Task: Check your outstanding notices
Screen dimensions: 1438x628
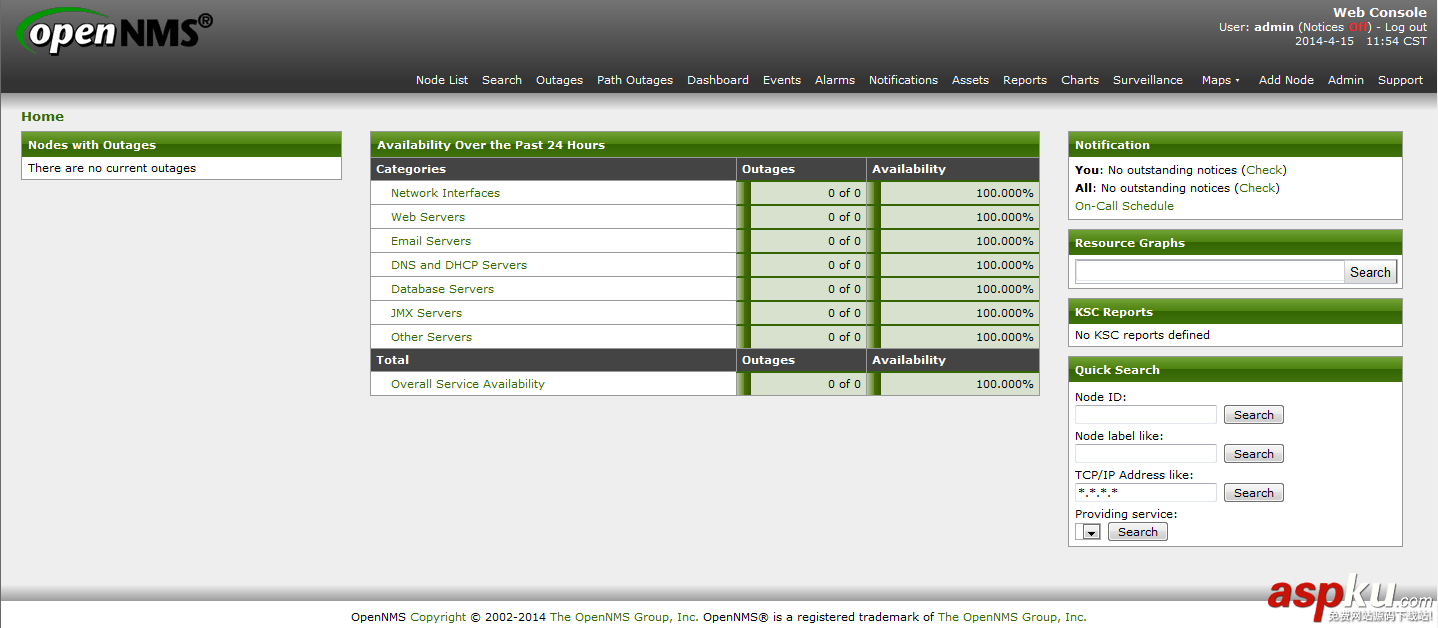Action: pyautogui.click(x=1264, y=170)
